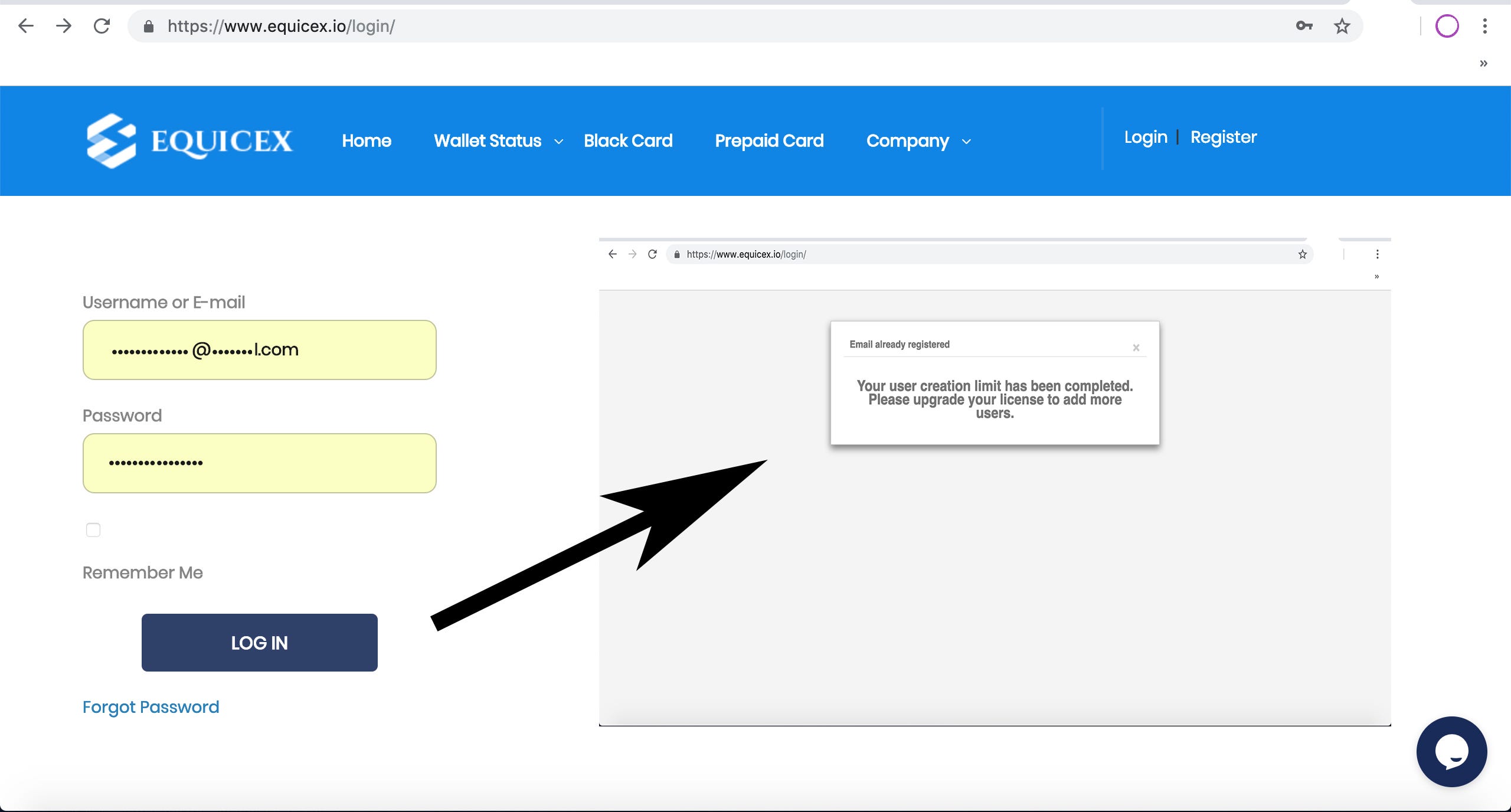Viewport: 1511px width, 812px height.
Task: Open the Prepaid Card page
Action: click(x=769, y=141)
